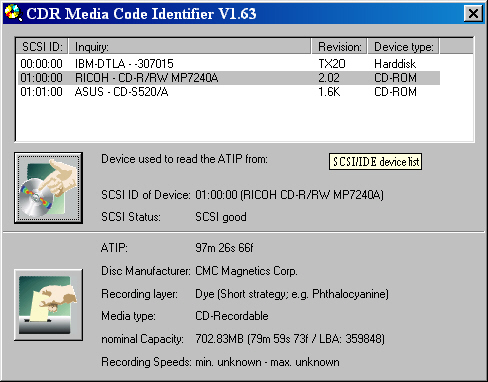
Task: Select the RICOH CD-R/RW MP7240A row
Action: [x=229, y=78]
